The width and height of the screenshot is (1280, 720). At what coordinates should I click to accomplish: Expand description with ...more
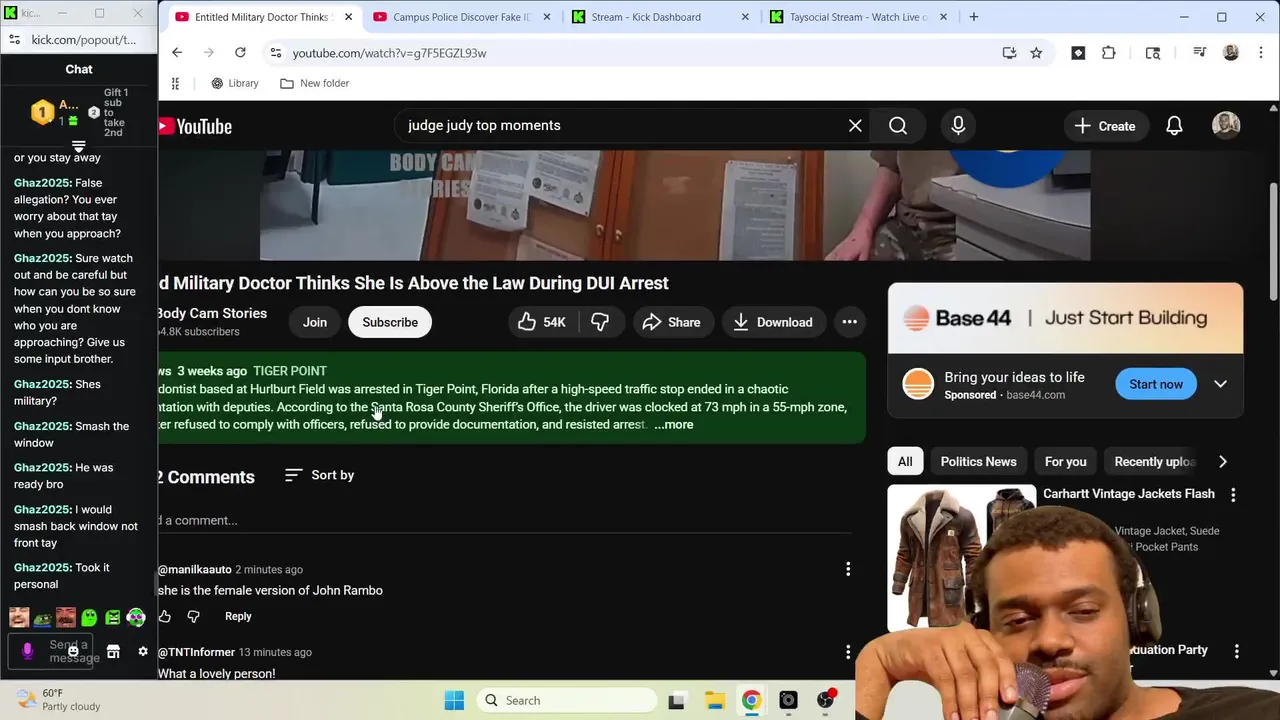[674, 424]
